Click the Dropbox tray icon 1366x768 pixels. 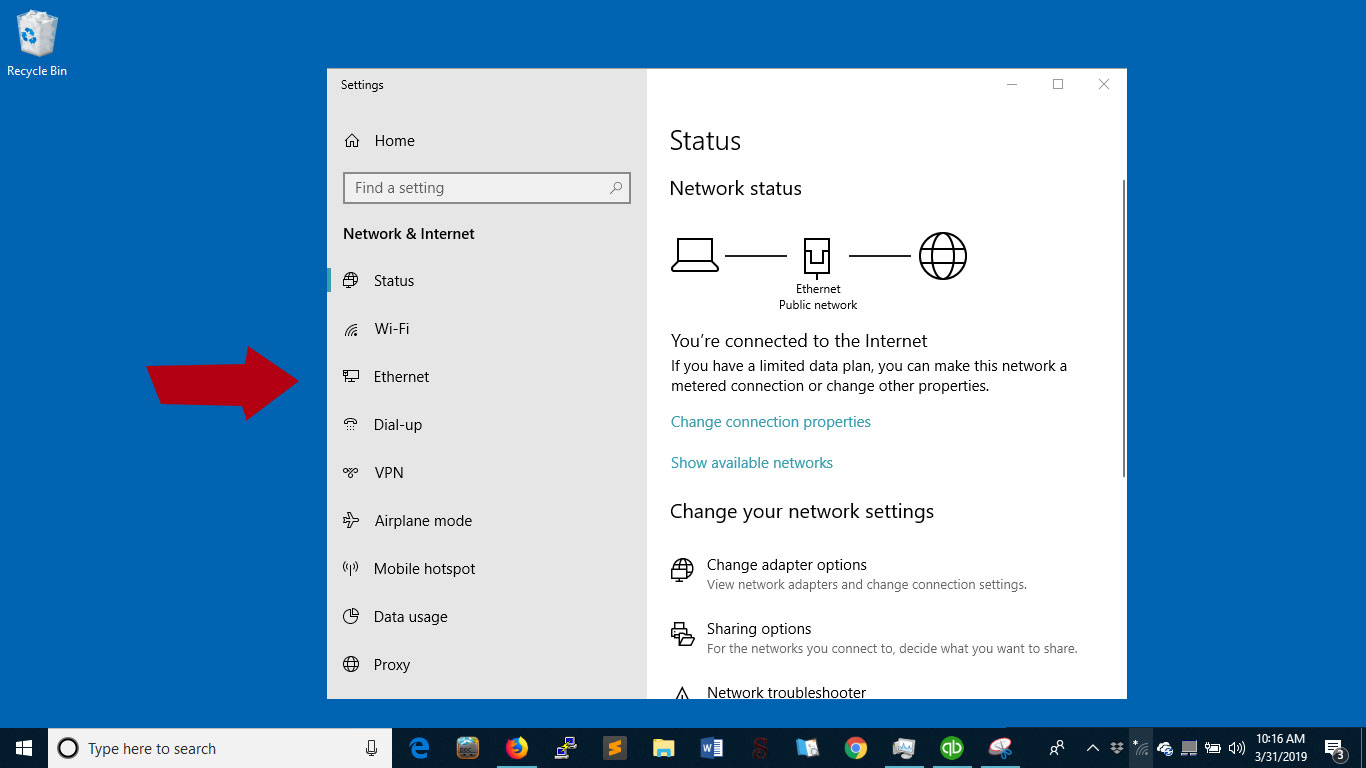point(1116,748)
